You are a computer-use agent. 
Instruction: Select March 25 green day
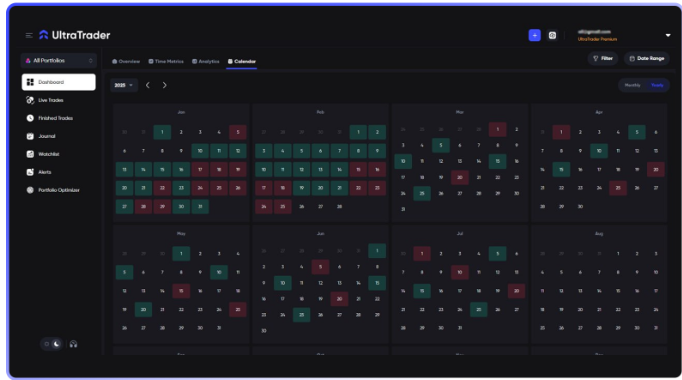422,193
